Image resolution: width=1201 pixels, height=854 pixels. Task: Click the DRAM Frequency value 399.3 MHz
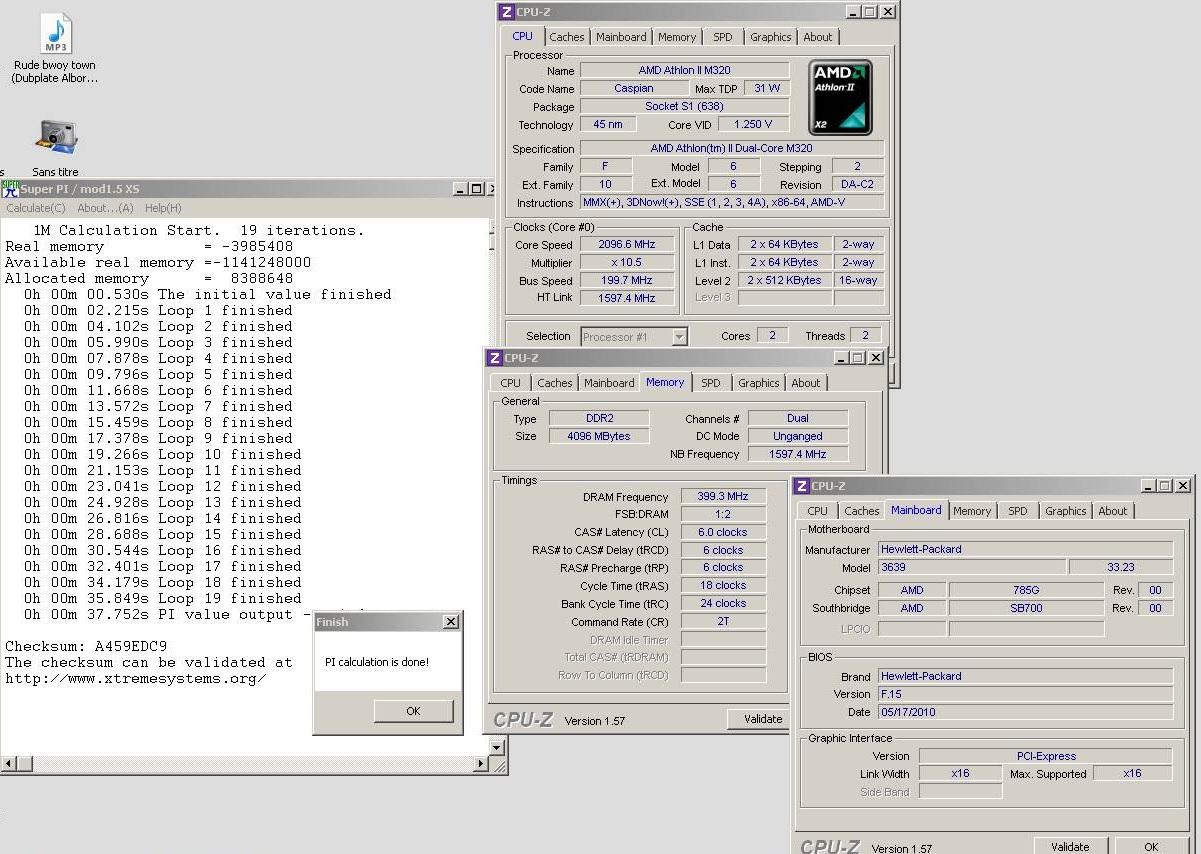tap(724, 497)
